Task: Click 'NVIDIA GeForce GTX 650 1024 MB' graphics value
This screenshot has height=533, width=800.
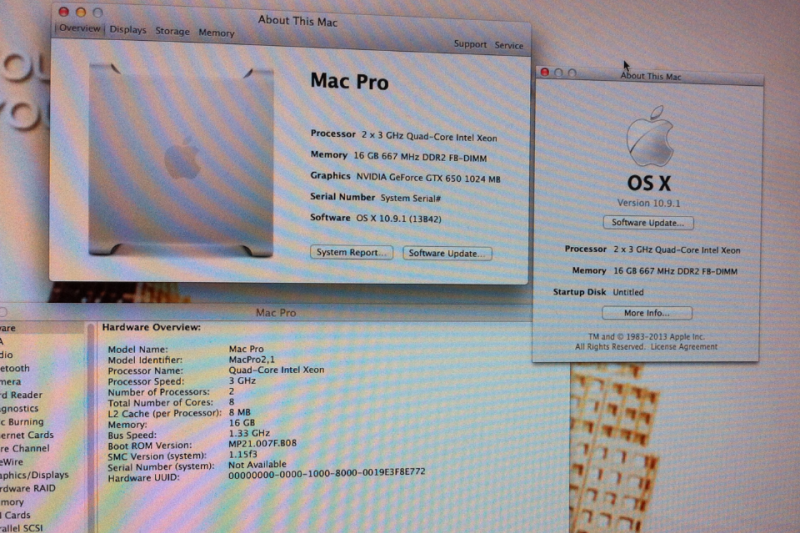Action: (428, 178)
